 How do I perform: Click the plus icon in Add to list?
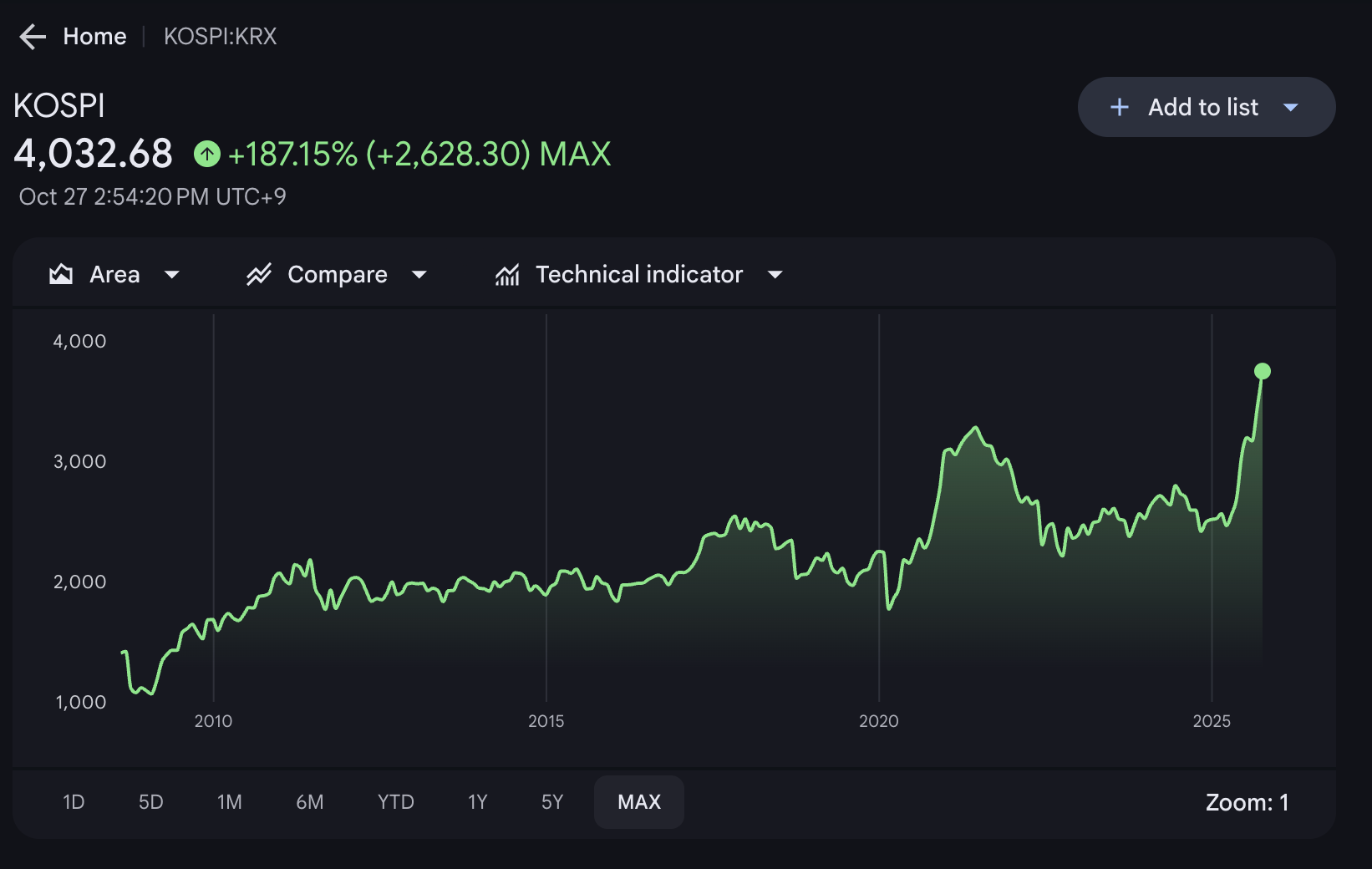click(1120, 107)
